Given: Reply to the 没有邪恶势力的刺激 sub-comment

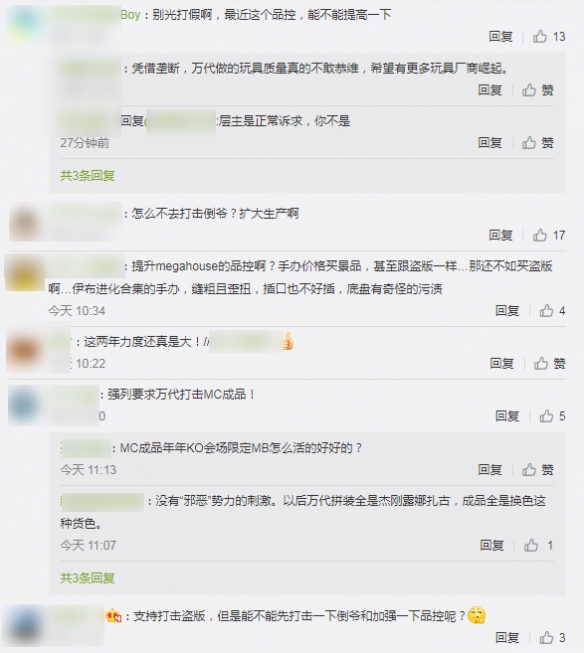Looking at the screenshot, I should (x=492, y=545).
